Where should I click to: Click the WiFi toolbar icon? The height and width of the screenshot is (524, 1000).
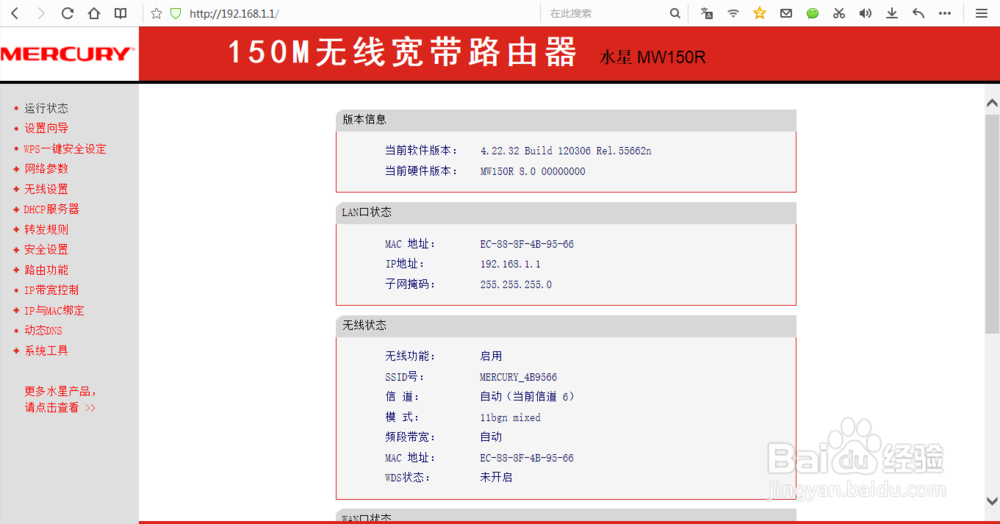point(733,13)
